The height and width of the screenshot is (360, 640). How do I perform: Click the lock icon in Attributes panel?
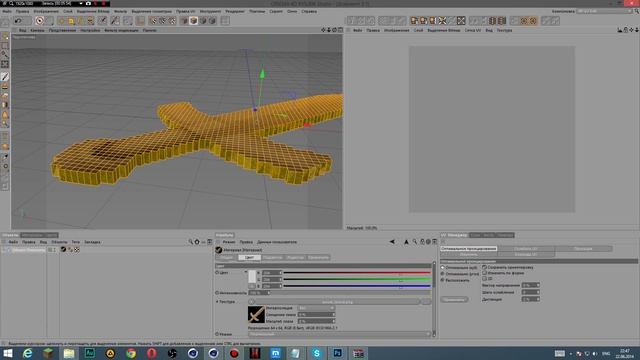(422, 242)
